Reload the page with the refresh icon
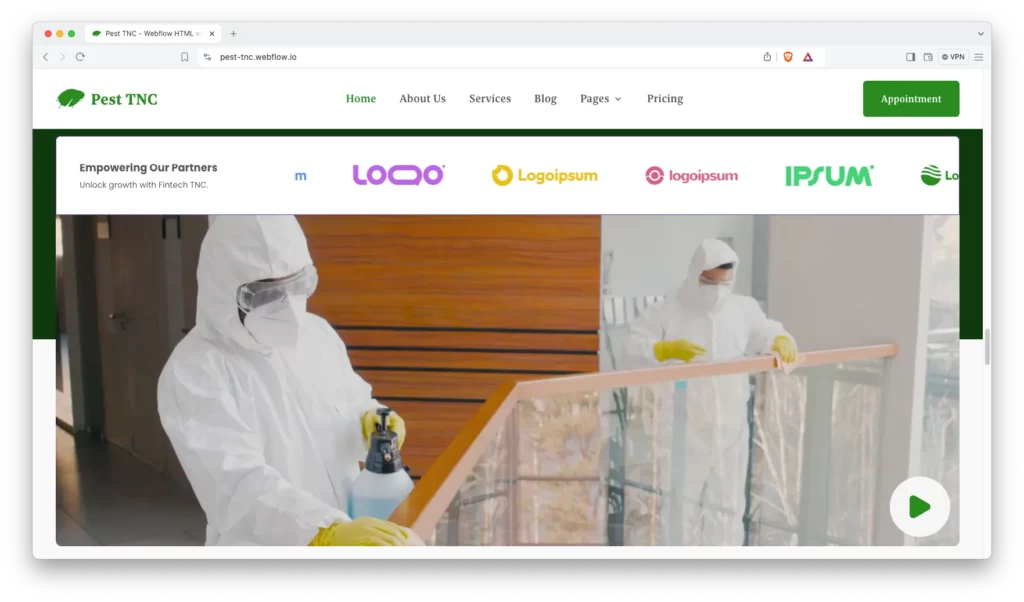1024x602 pixels. click(x=80, y=57)
